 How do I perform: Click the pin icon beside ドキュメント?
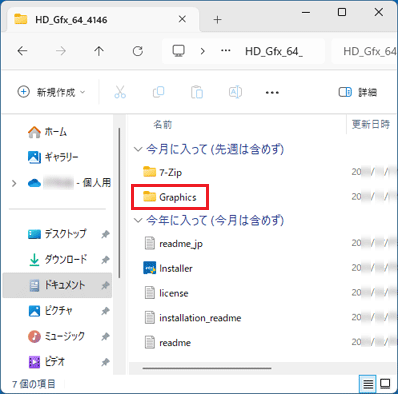click(105, 285)
